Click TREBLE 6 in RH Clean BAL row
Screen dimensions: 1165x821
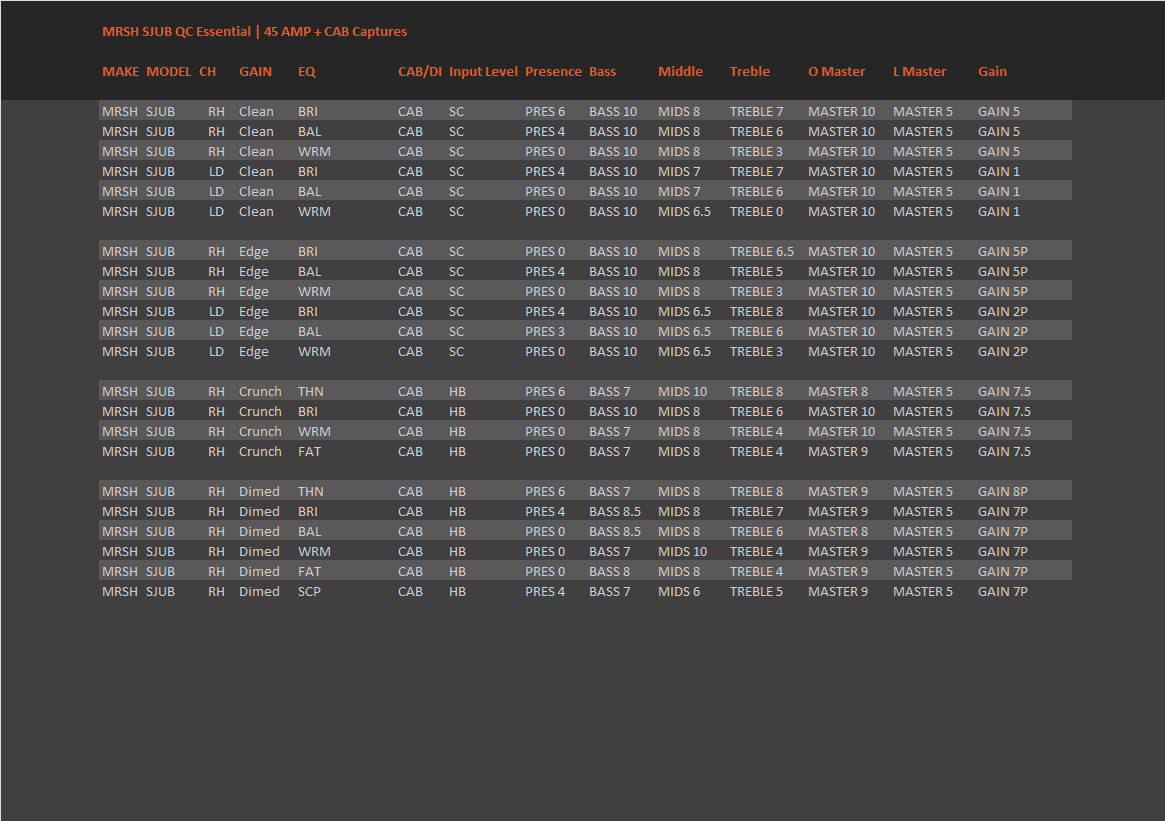[x=756, y=132]
